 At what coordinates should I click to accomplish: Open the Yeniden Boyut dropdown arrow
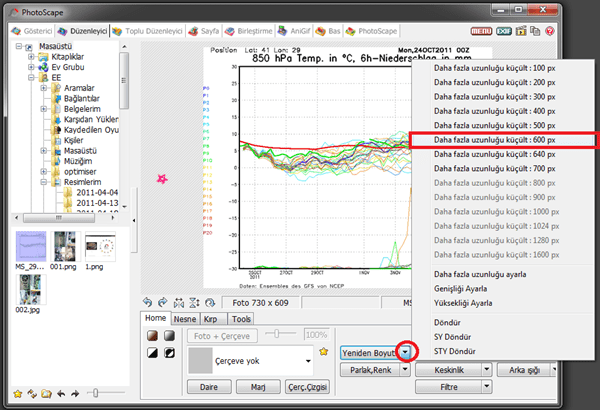[405, 352]
